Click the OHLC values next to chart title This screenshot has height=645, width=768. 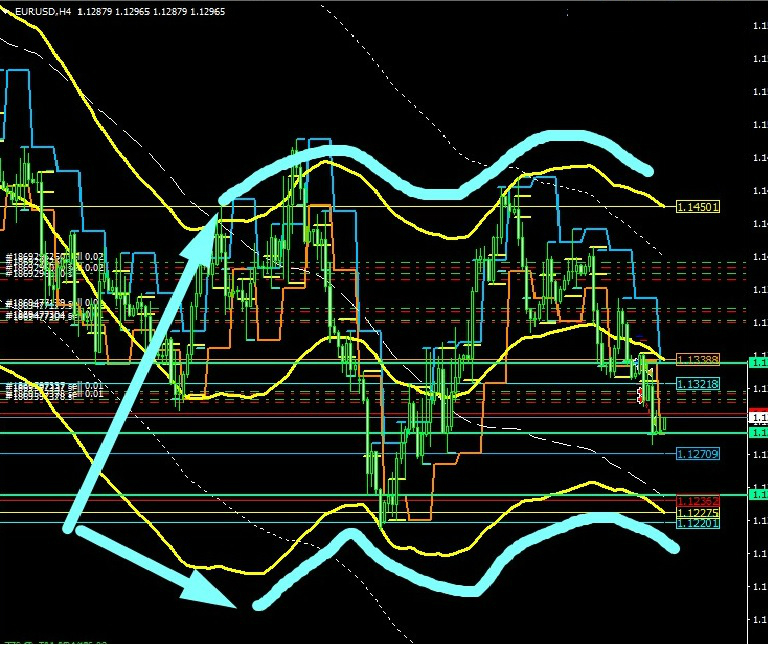pos(150,11)
